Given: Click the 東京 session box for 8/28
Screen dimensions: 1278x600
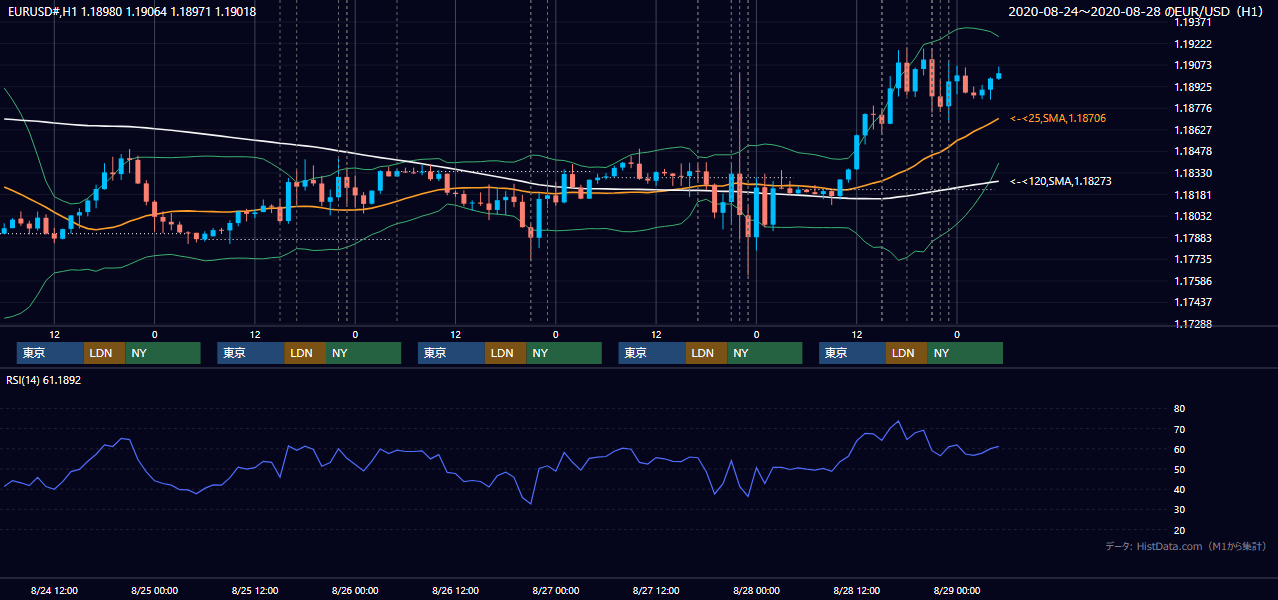Looking at the screenshot, I should pyautogui.click(x=852, y=353).
